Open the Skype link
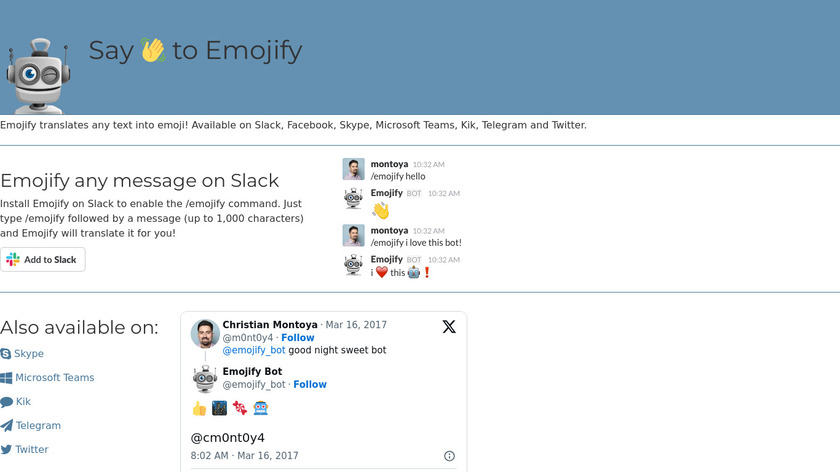 point(29,354)
